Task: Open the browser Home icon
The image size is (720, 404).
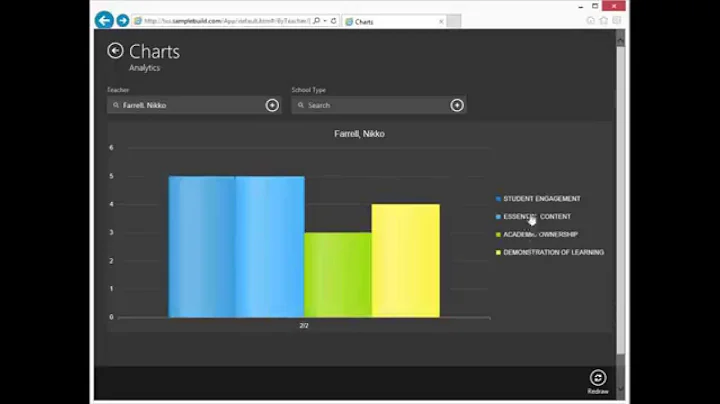Action: pos(591,20)
